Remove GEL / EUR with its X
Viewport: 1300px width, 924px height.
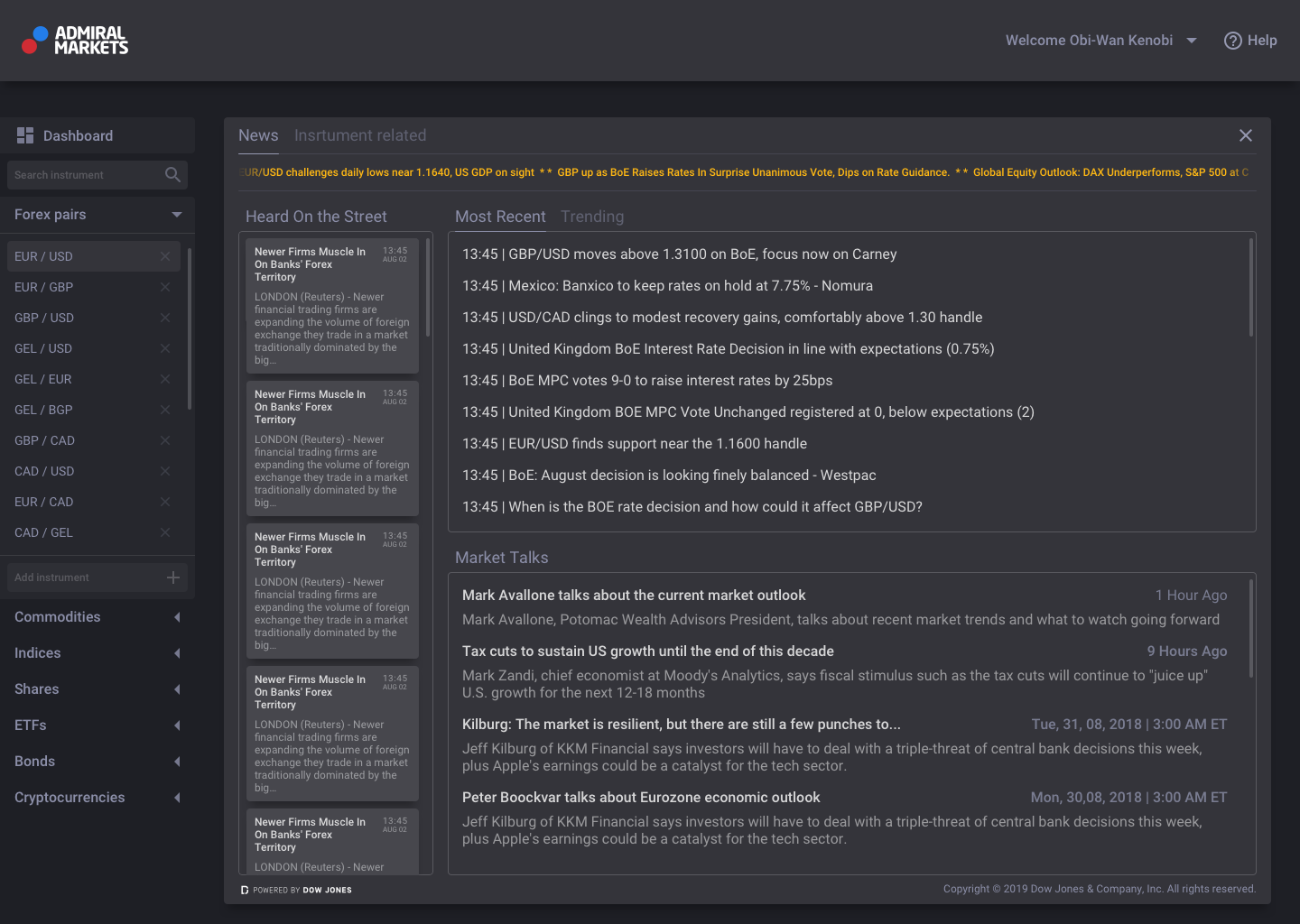coord(165,379)
